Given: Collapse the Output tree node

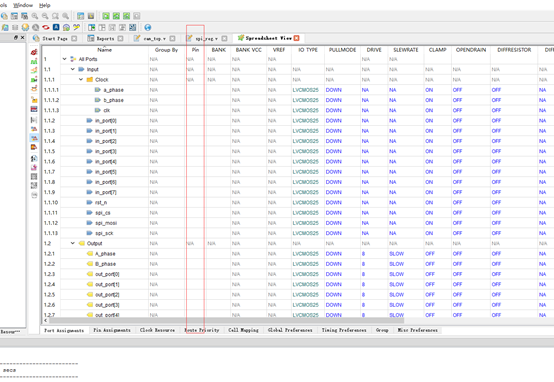Looking at the screenshot, I should 73,243.
